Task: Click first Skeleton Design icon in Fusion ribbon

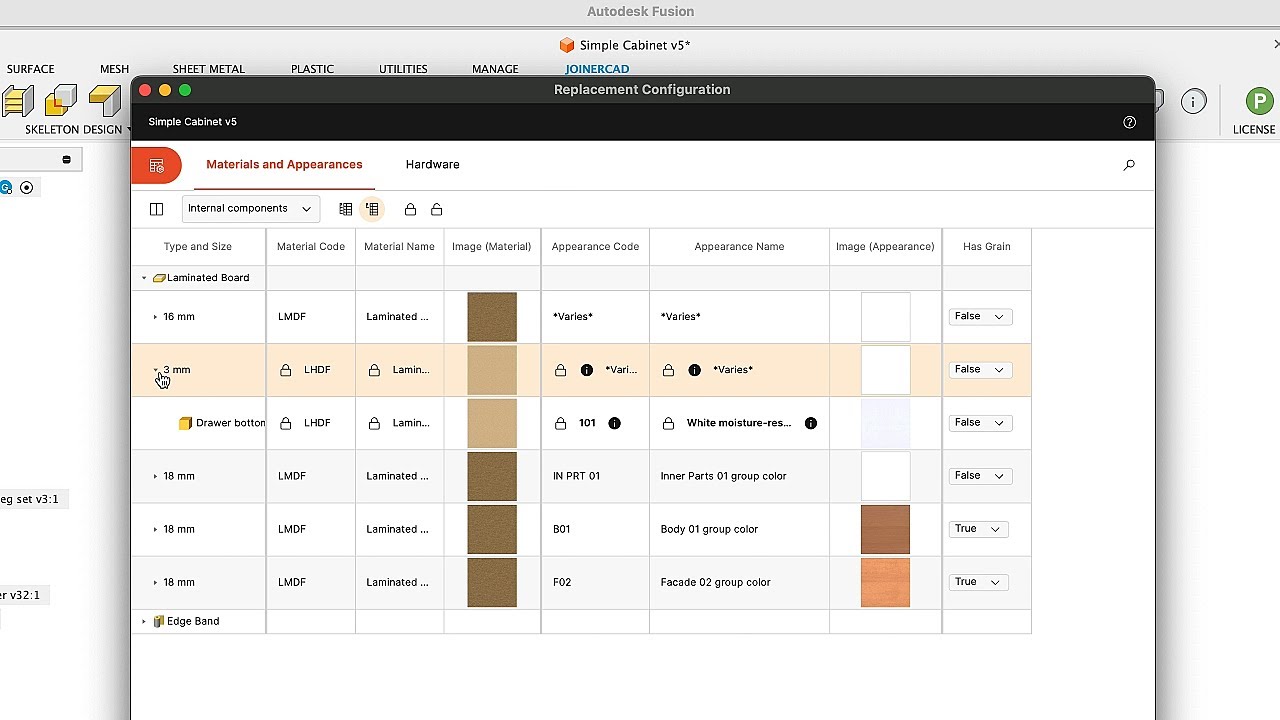Action: point(17,101)
